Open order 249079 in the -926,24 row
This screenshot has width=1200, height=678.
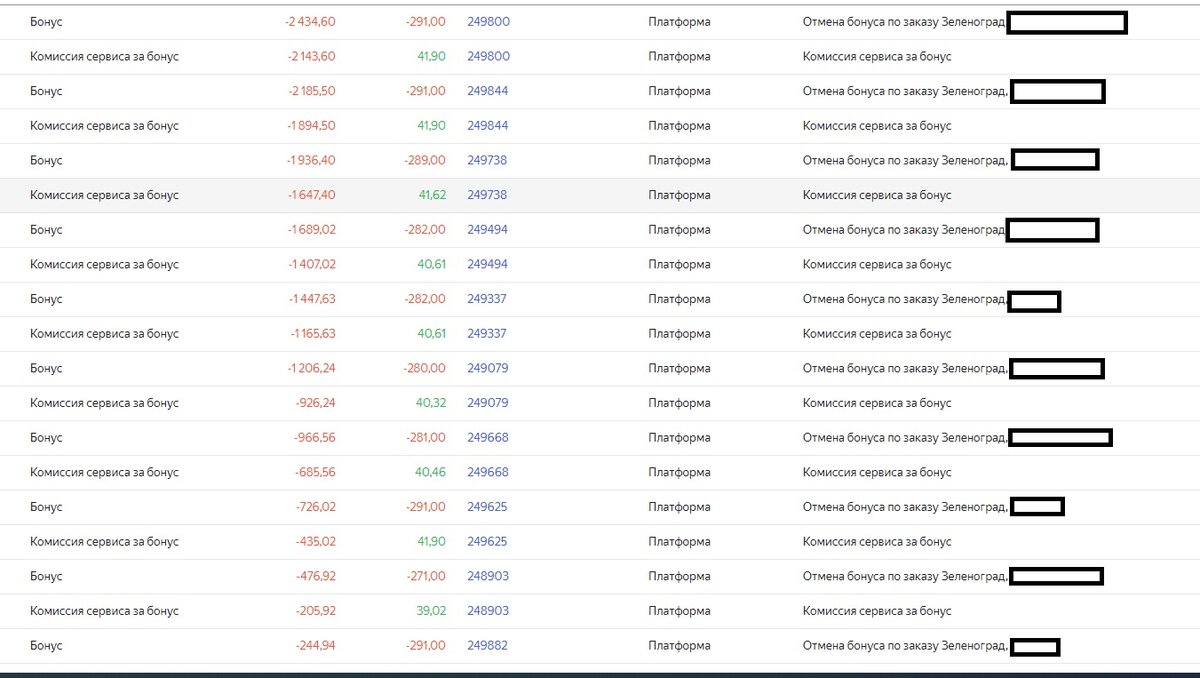click(x=487, y=403)
